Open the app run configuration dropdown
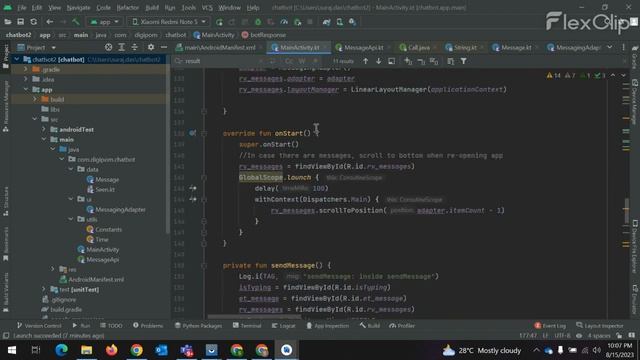 [x=104, y=22]
